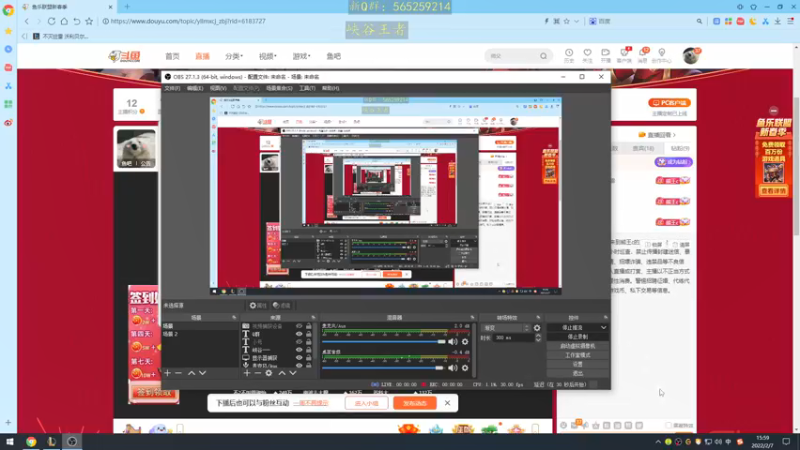Click the OBS exit button
The height and width of the screenshot is (450, 800).
click(578, 373)
